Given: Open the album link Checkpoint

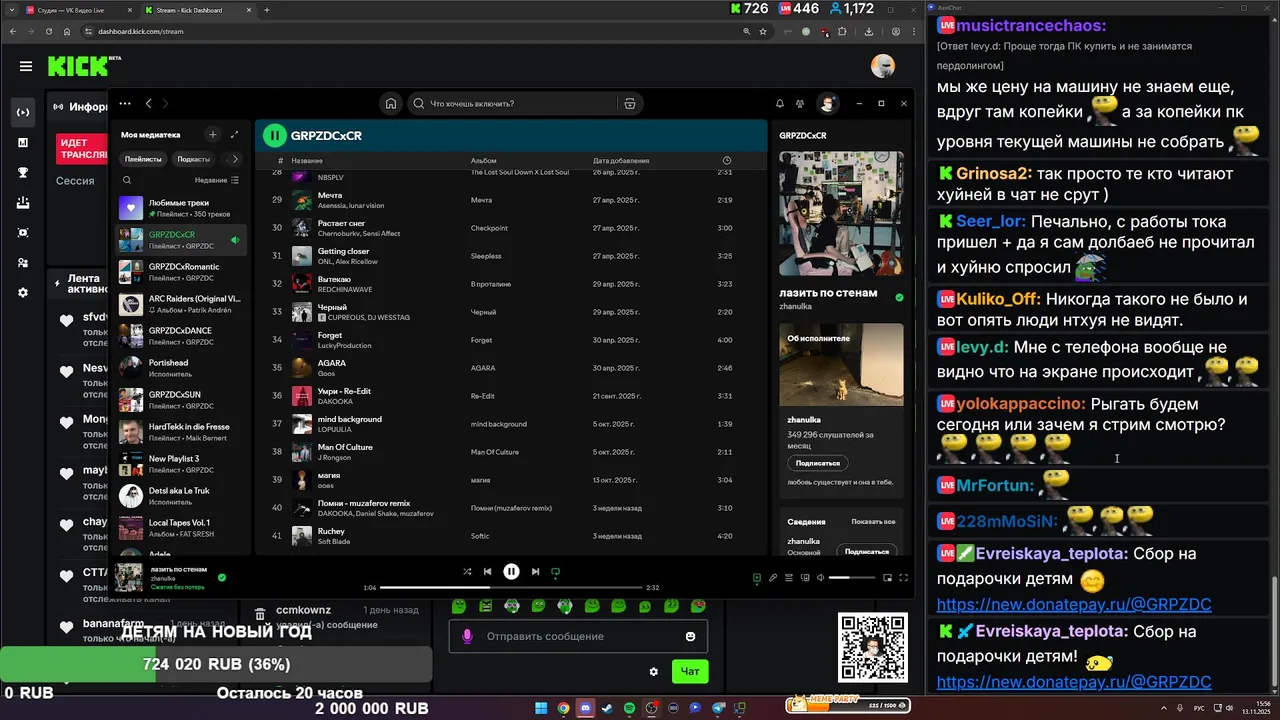Looking at the screenshot, I should [x=490, y=228].
